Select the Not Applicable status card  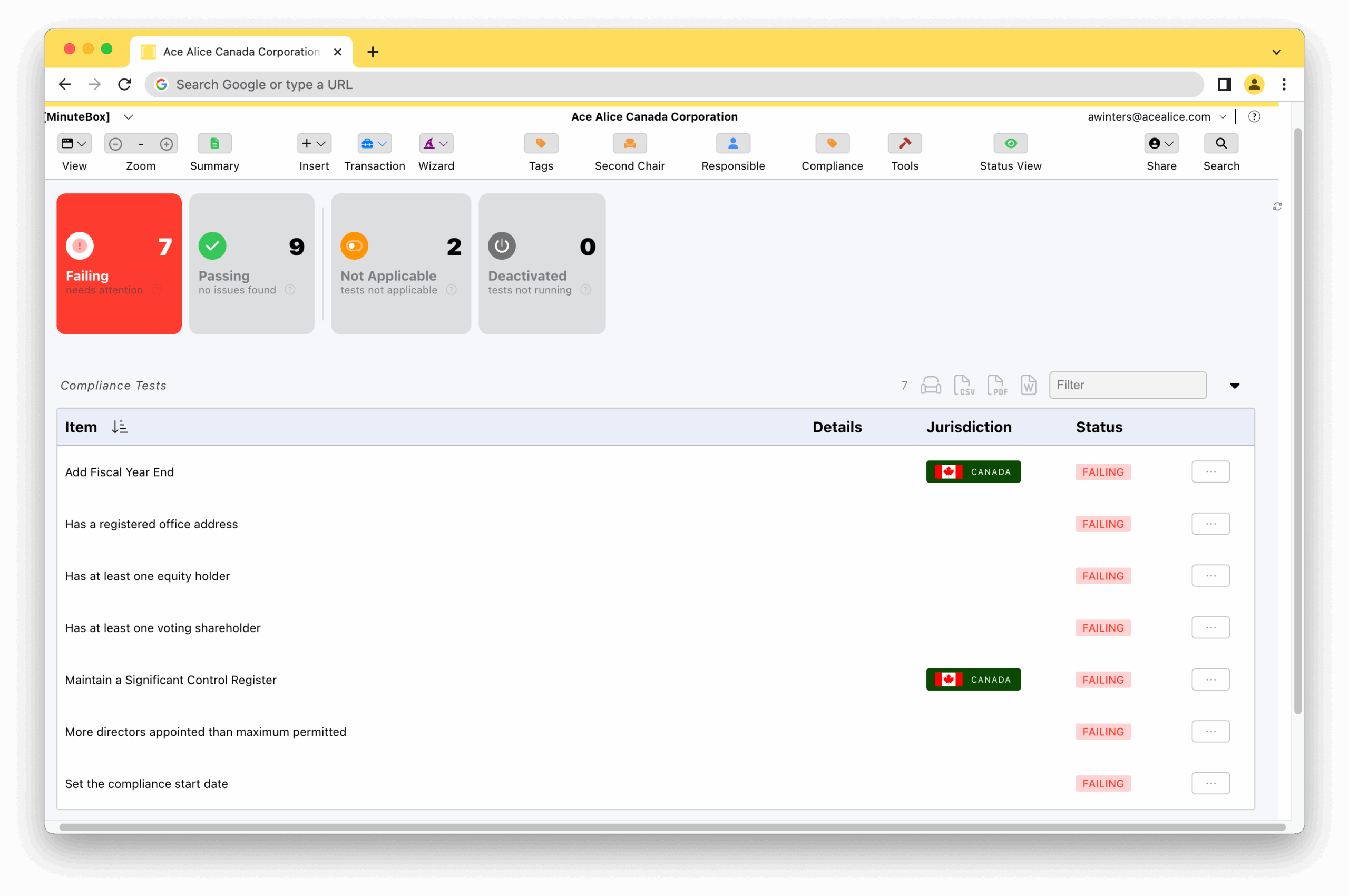(x=400, y=263)
